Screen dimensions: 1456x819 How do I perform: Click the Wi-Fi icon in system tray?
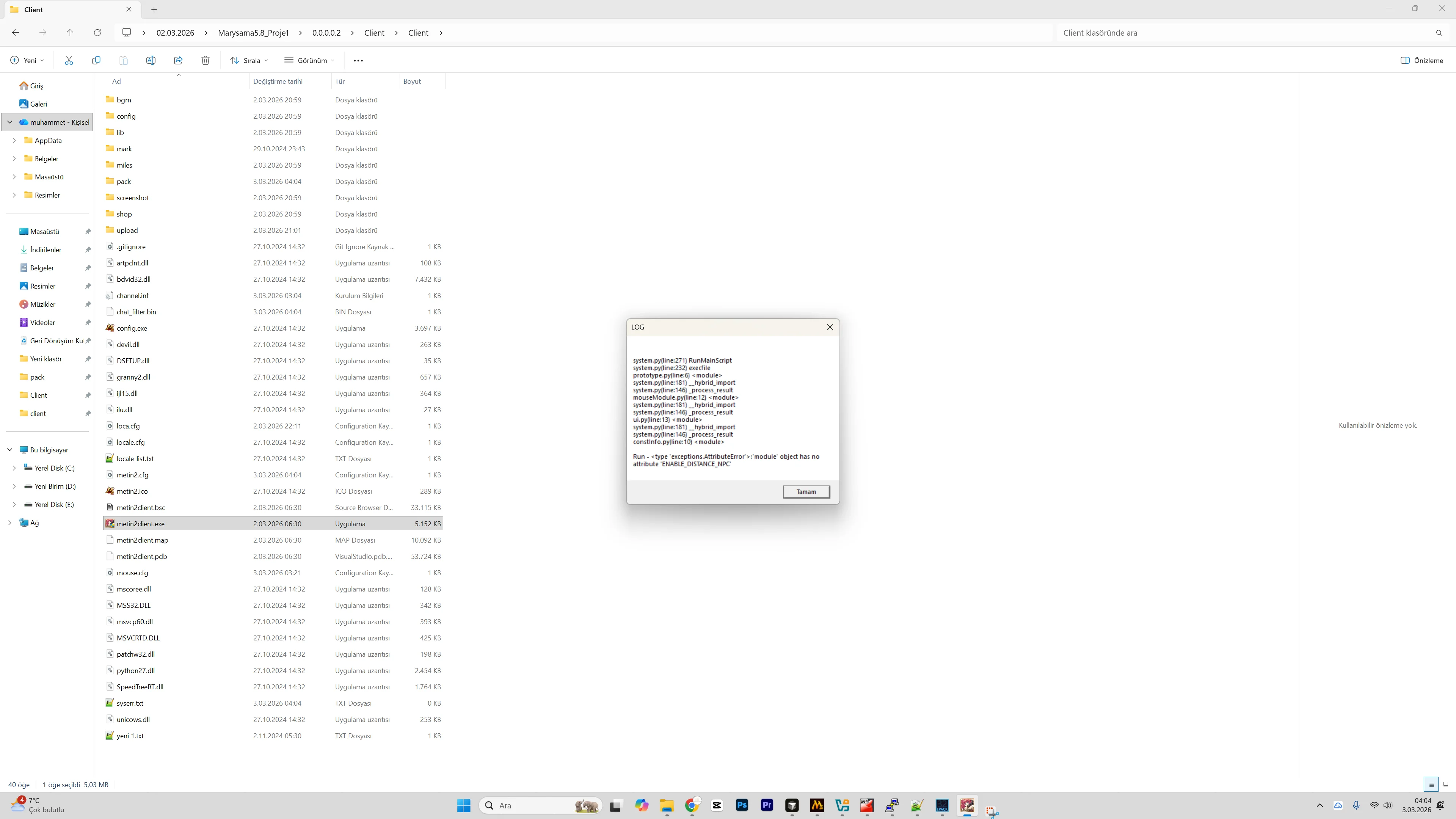pos(1374,805)
